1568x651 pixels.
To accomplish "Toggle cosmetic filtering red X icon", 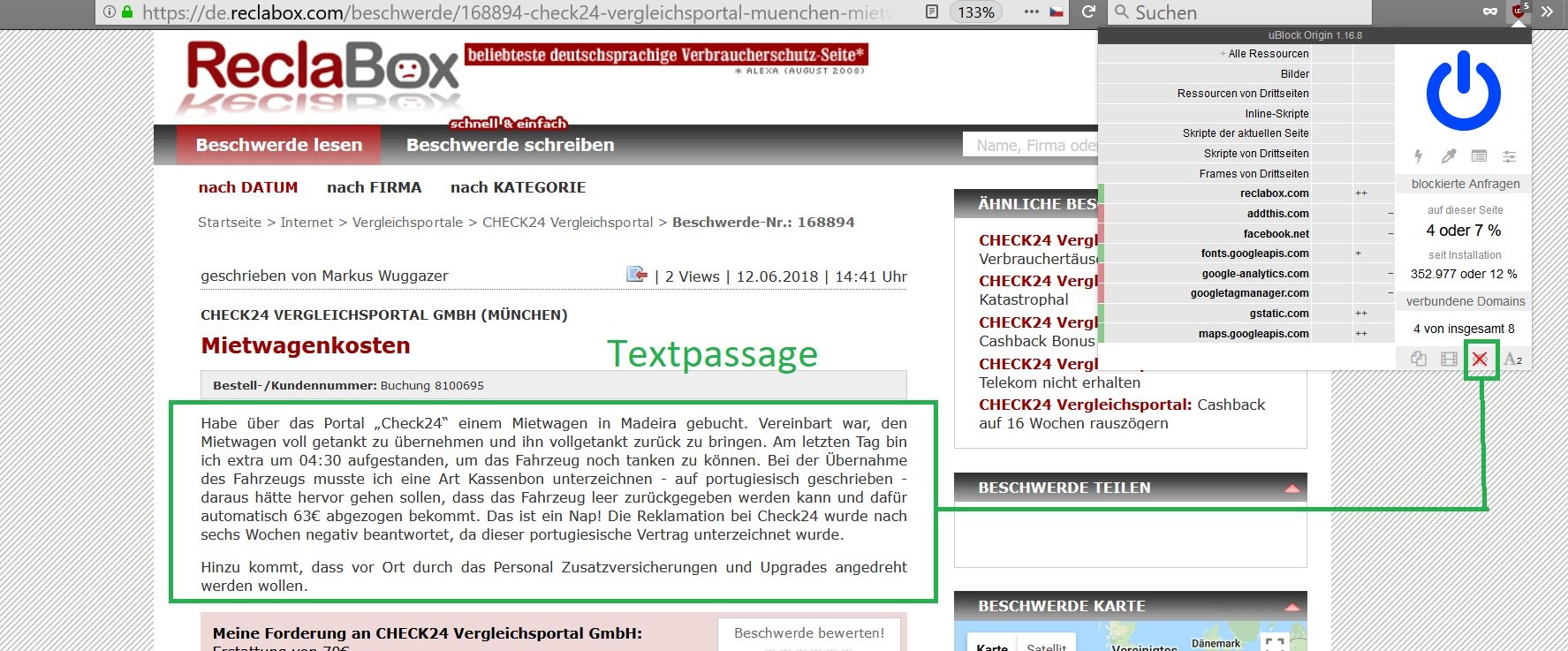I will click(x=1480, y=359).
